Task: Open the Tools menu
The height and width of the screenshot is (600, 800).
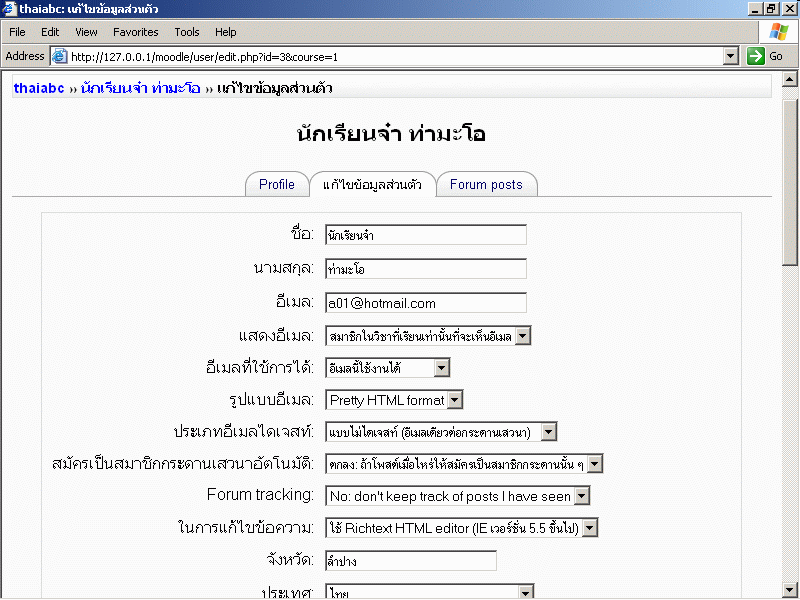Action: point(187,32)
